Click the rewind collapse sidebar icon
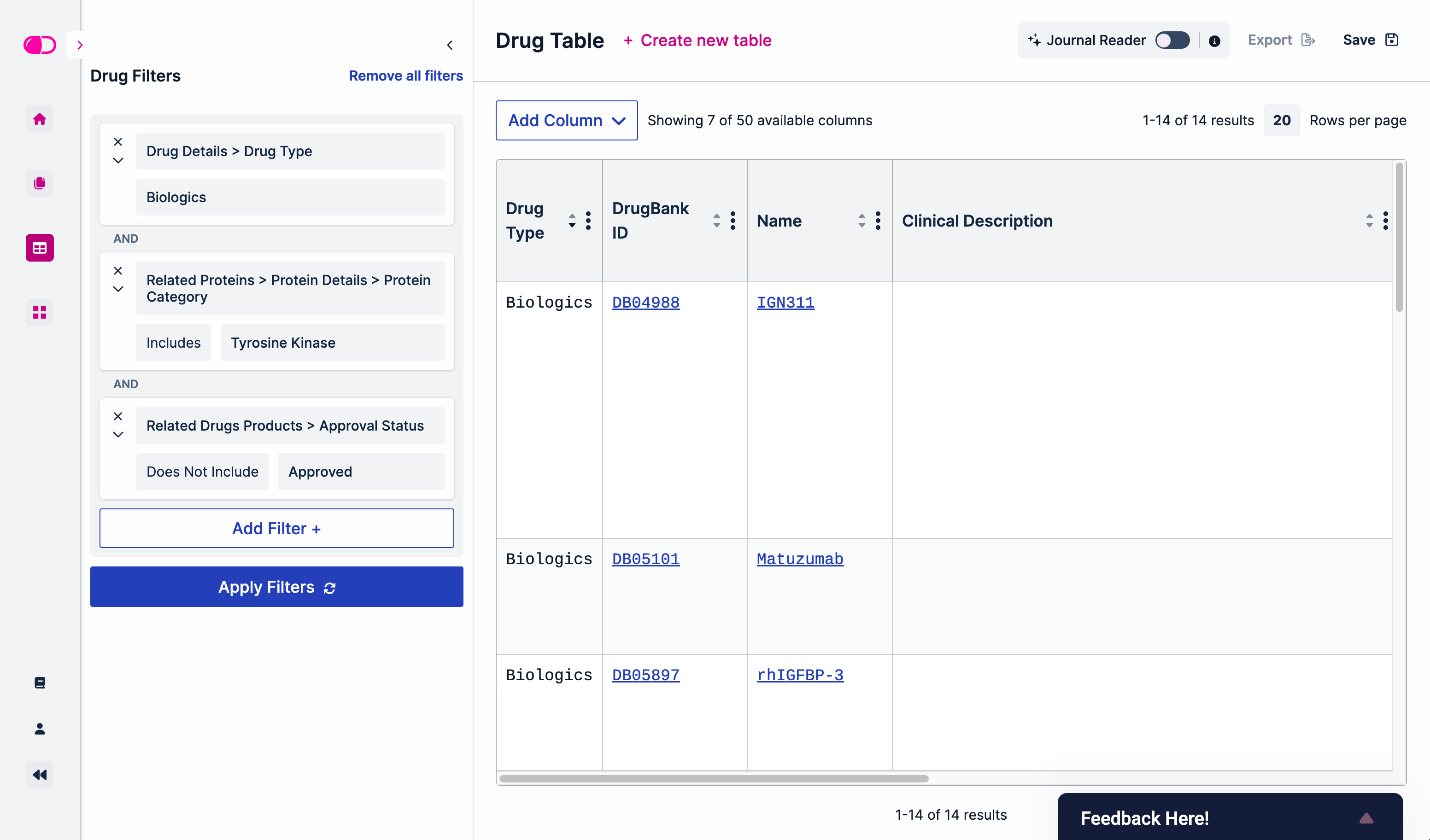Viewport: 1430px width, 840px height. click(x=39, y=775)
